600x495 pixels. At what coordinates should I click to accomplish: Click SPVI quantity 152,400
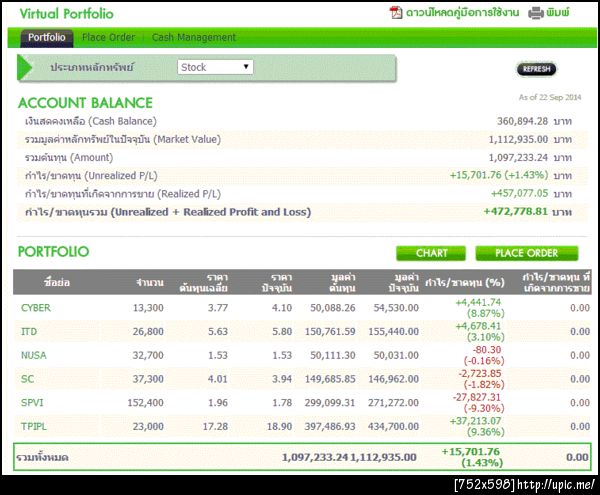point(145,403)
